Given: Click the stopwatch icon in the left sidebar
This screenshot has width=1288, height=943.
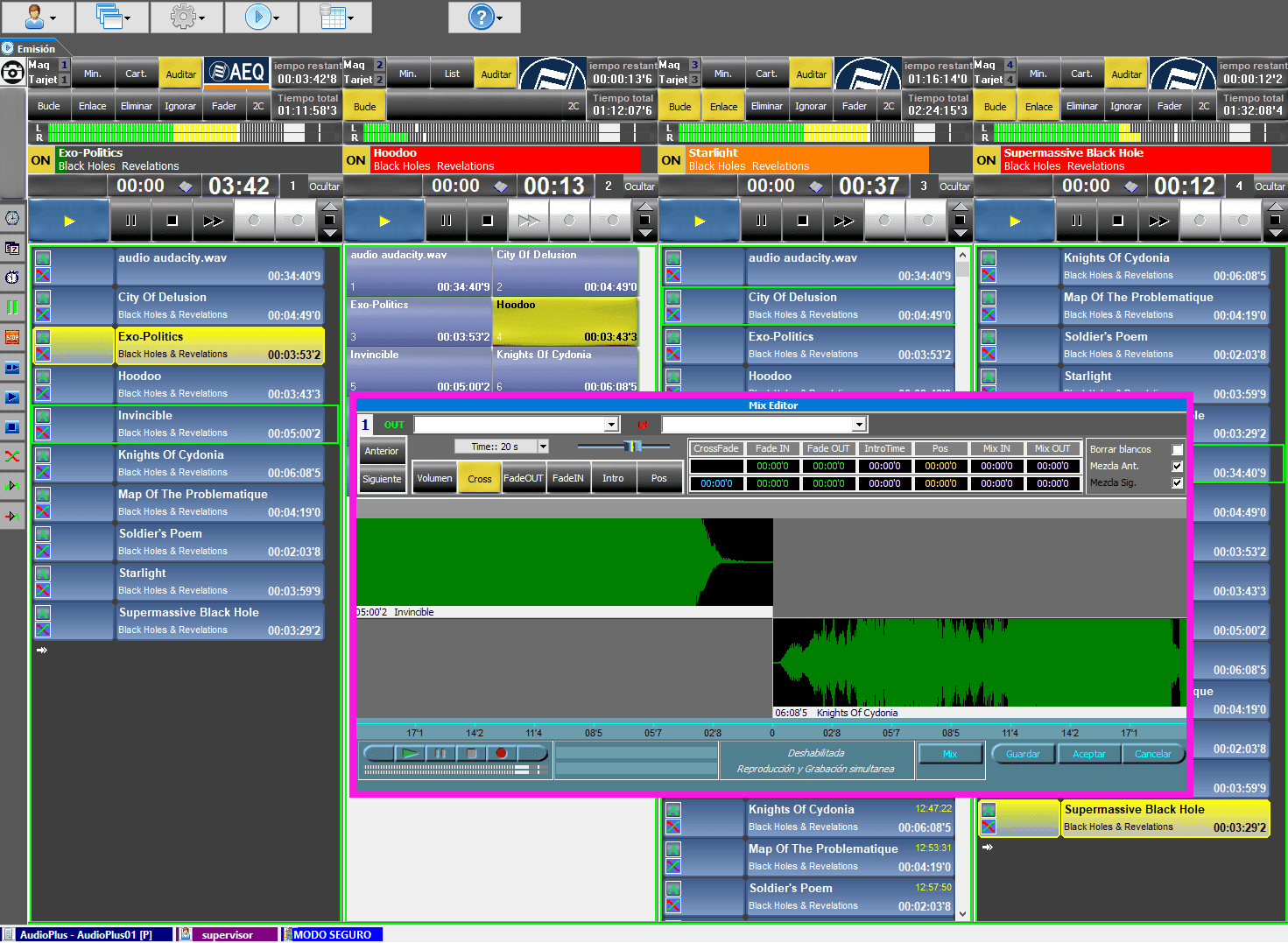Looking at the screenshot, I should (x=12, y=278).
